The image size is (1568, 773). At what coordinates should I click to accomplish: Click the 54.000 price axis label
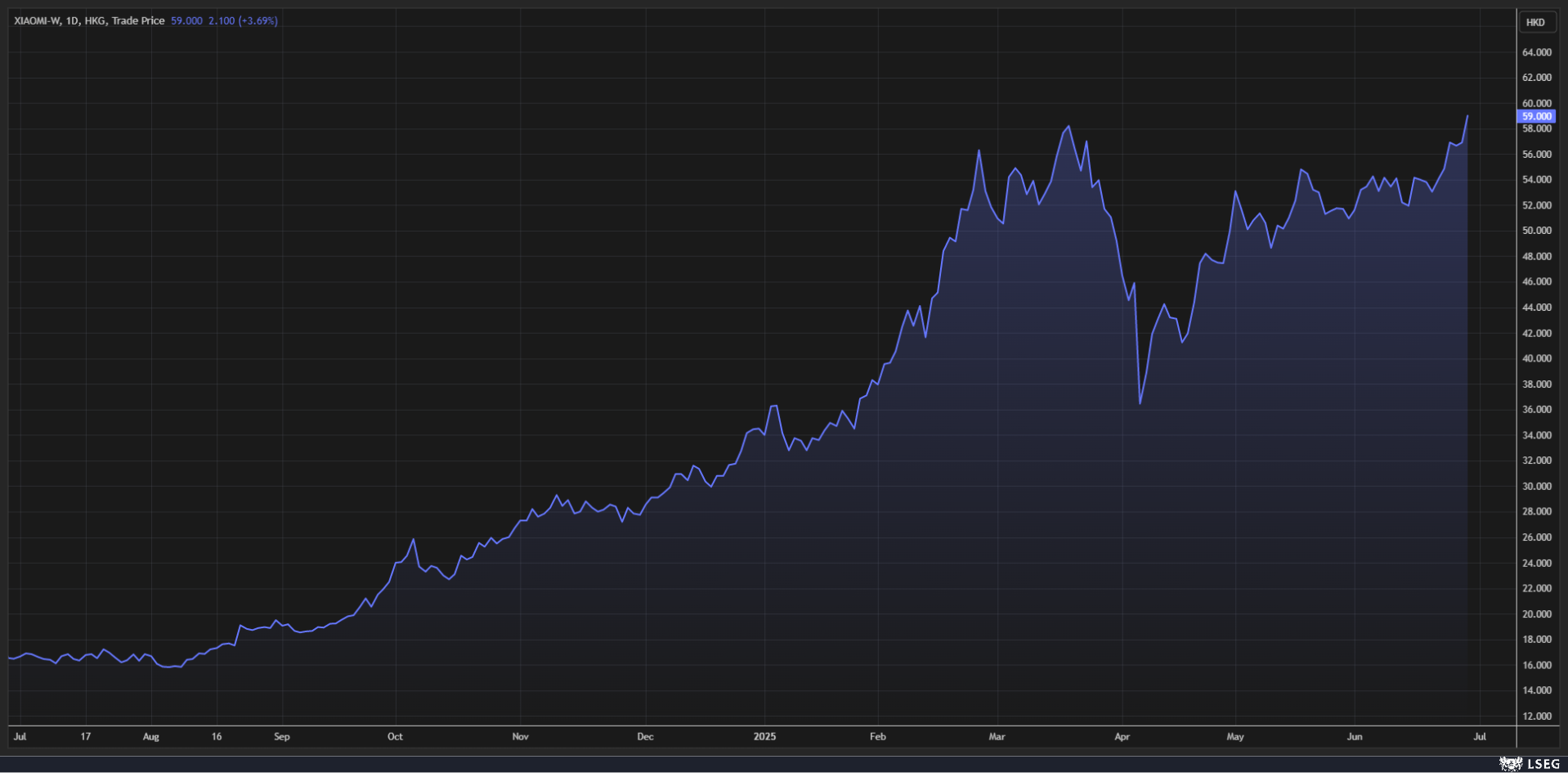click(1536, 179)
